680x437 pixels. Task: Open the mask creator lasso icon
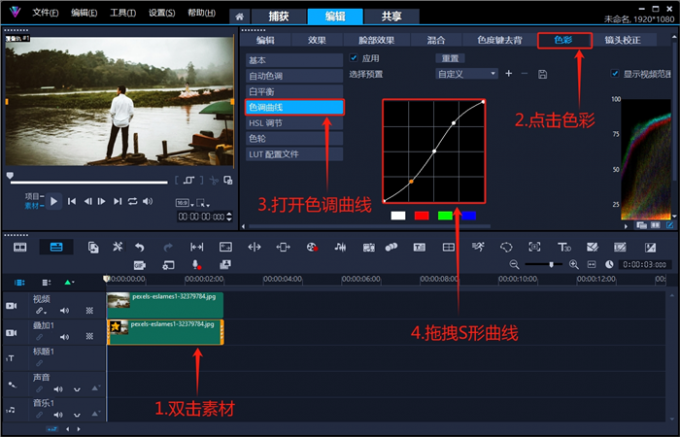click(506, 248)
